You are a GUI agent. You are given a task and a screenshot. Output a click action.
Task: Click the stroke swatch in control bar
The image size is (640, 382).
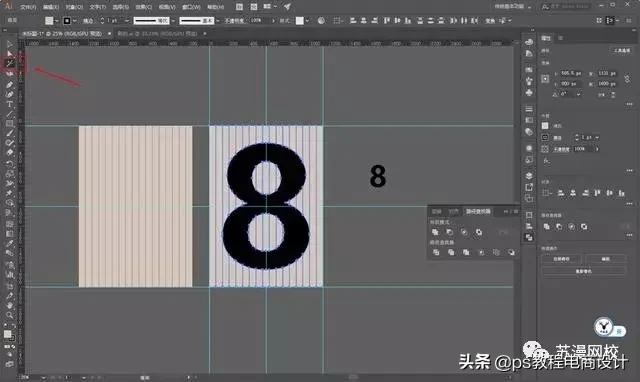(x=67, y=21)
